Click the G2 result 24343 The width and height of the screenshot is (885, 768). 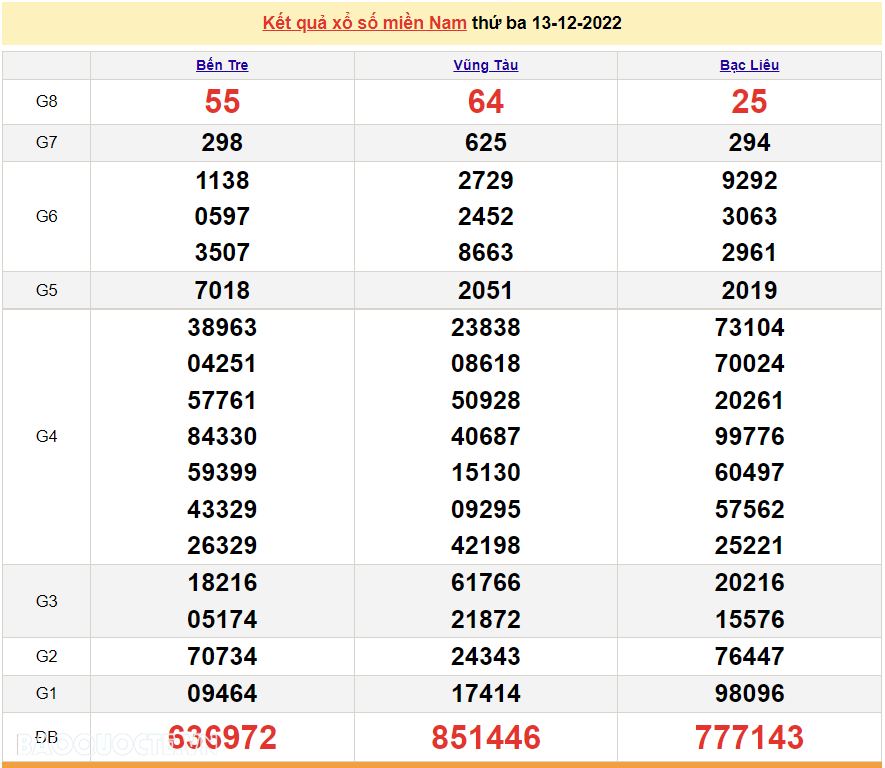tap(485, 656)
